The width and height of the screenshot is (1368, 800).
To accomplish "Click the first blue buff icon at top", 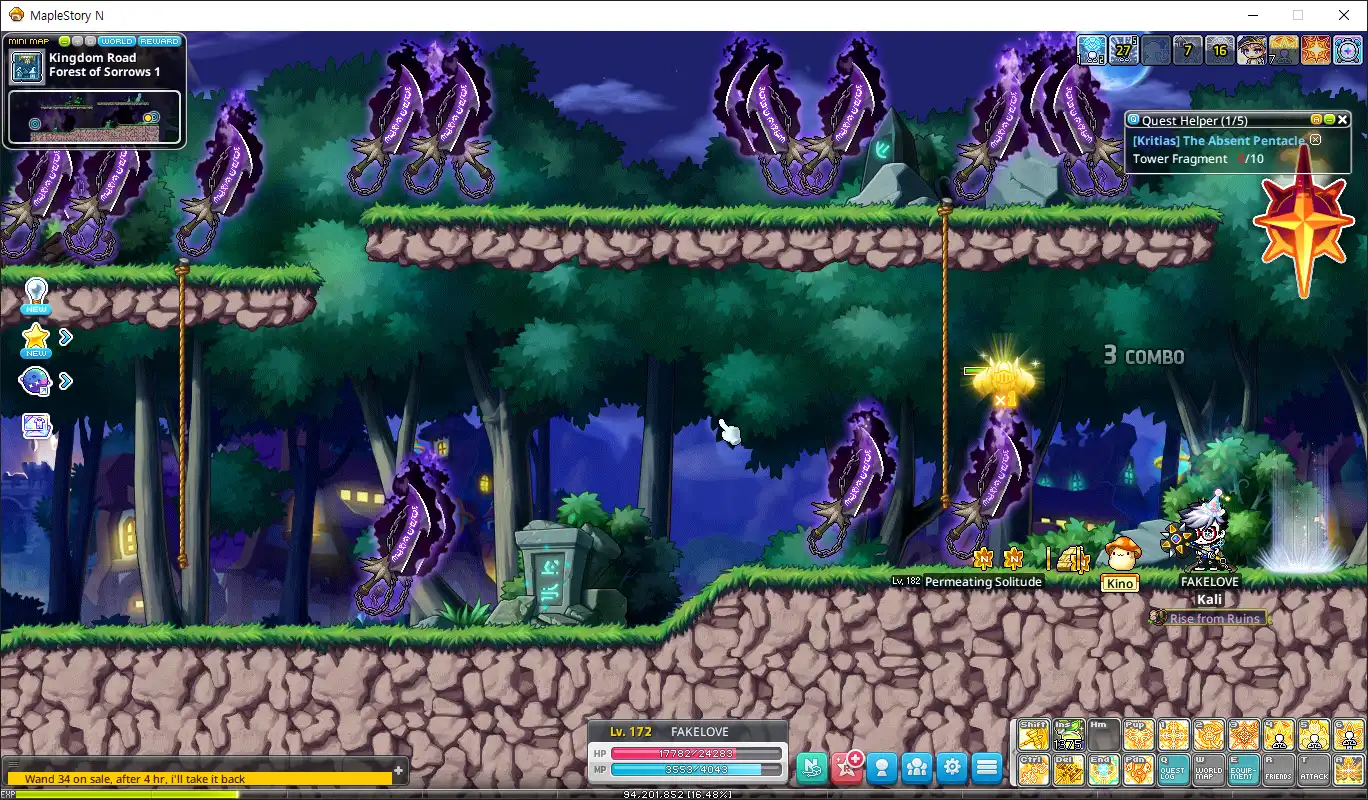I will pos(1092,50).
